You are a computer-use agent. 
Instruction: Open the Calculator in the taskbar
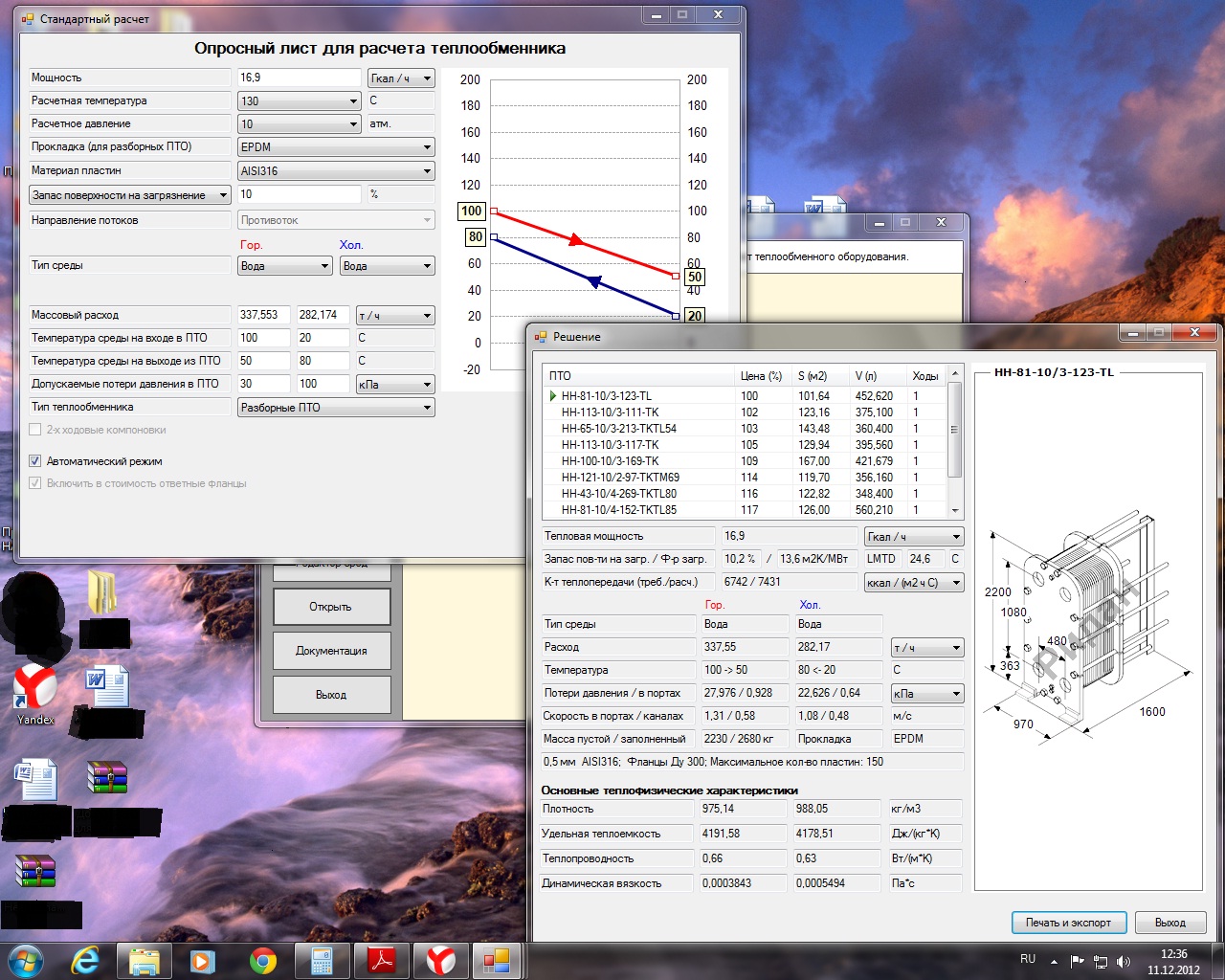coord(322,961)
